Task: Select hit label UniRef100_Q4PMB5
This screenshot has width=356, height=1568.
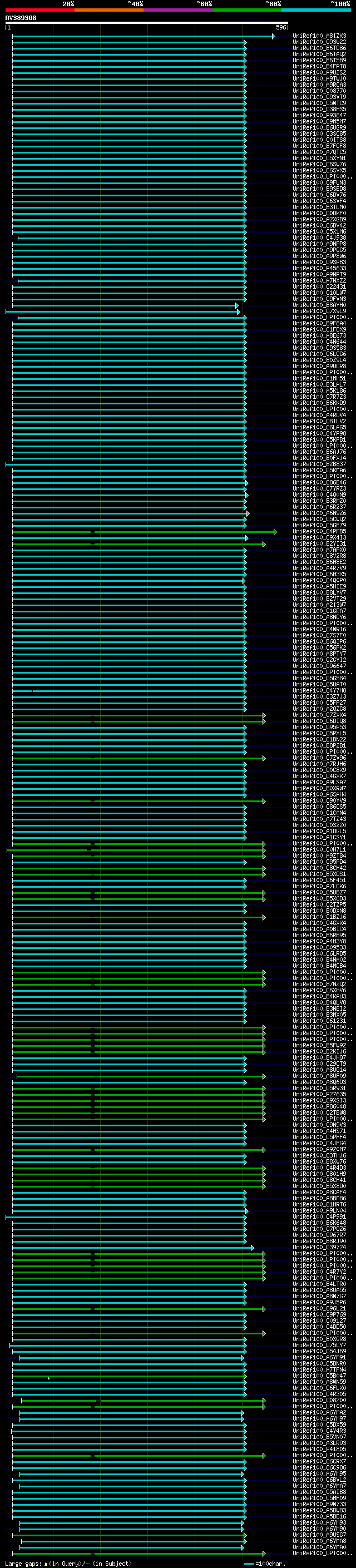Action: (x=319, y=531)
